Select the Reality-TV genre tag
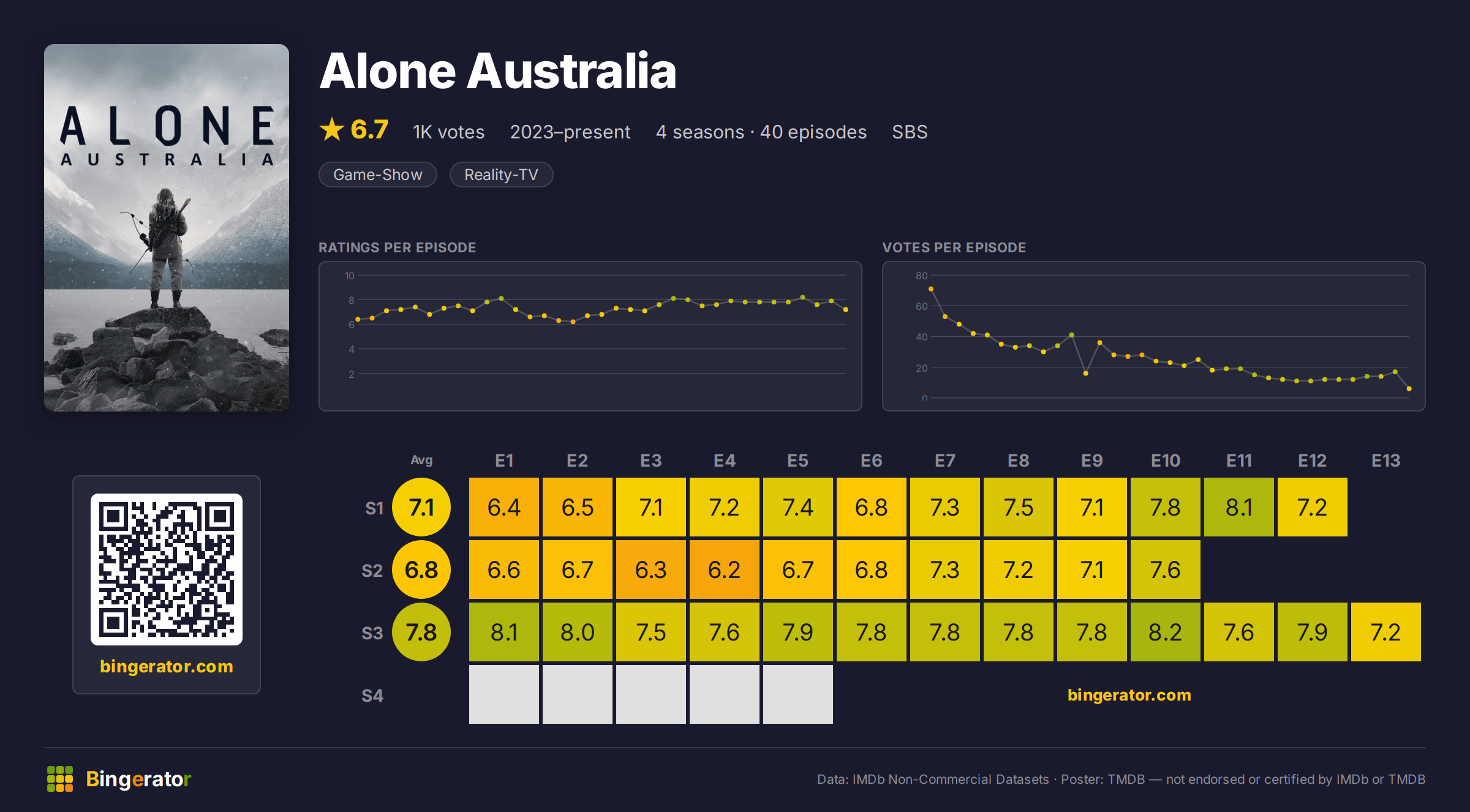Viewport: 1470px width, 812px height. click(501, 175)
